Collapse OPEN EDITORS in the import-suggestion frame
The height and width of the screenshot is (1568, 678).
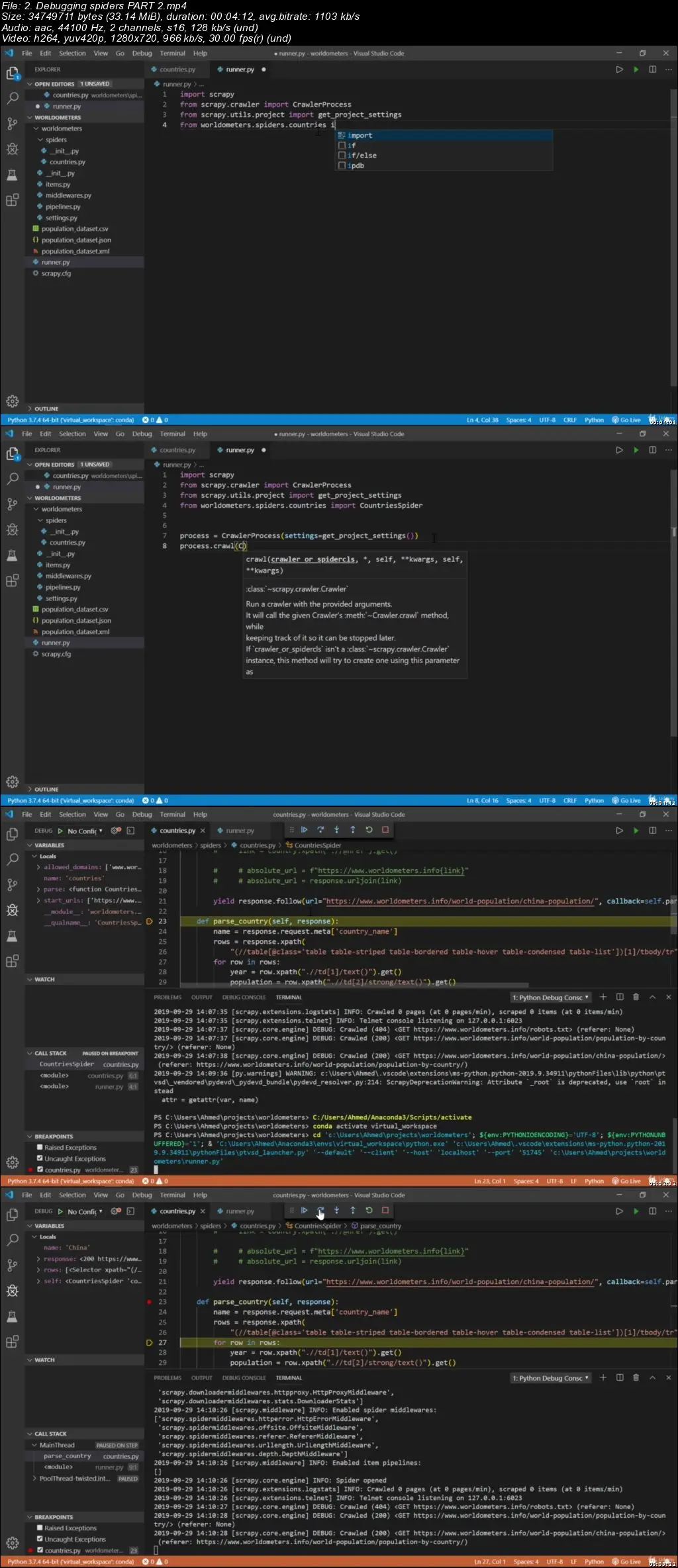[29, 84]
